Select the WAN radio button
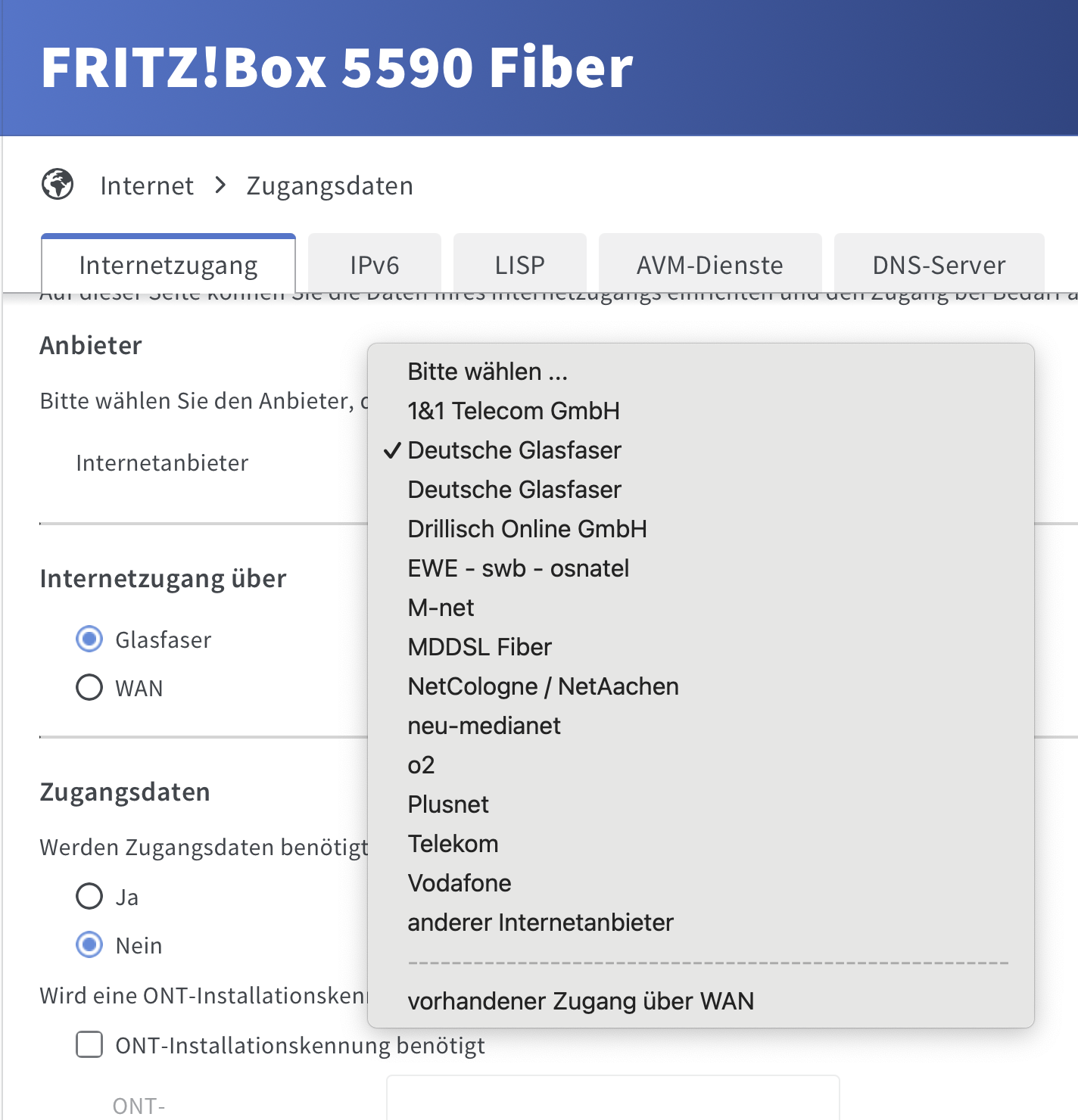 (89, 687)
